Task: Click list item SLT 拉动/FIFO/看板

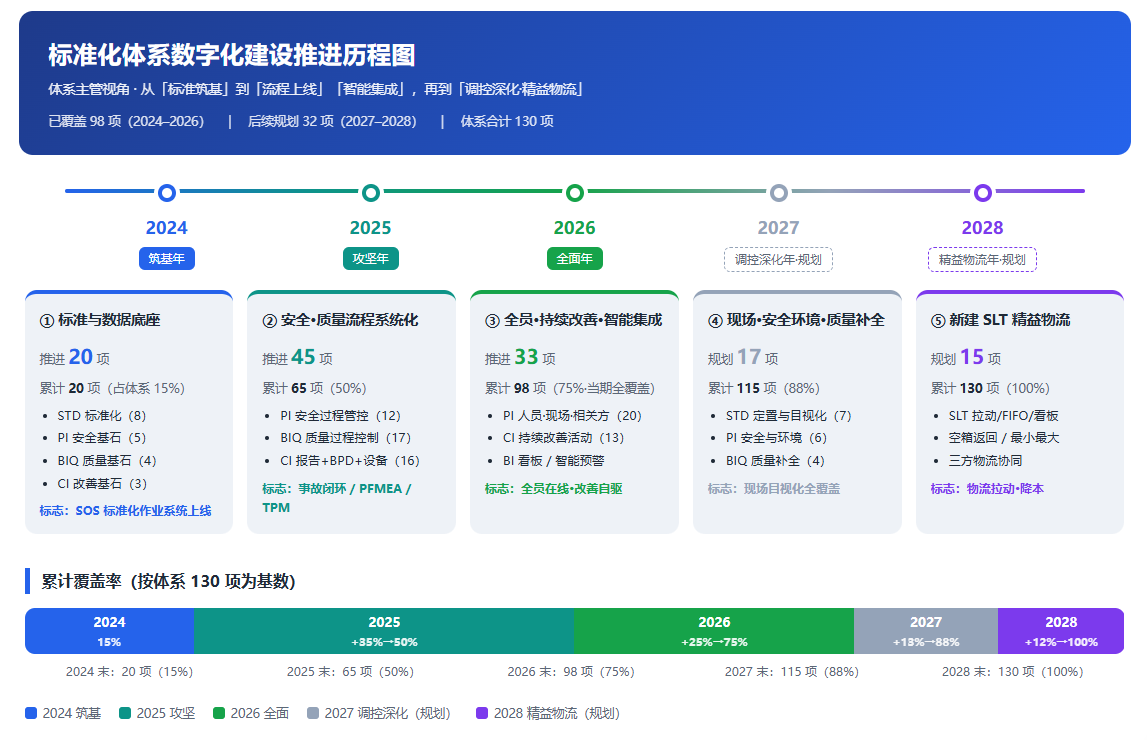Action: tap(1004, 415)
